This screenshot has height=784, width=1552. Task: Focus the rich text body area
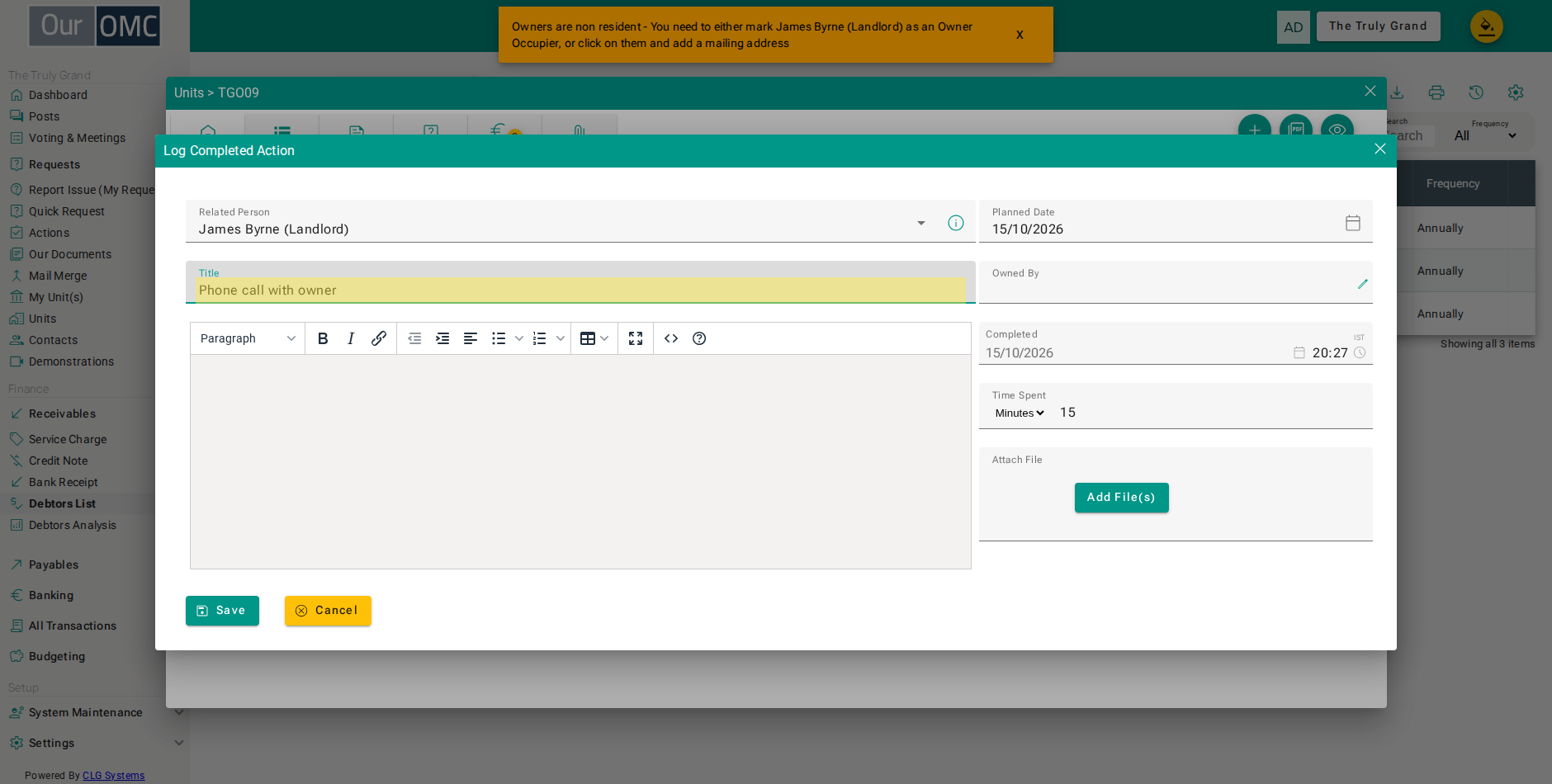580,462
